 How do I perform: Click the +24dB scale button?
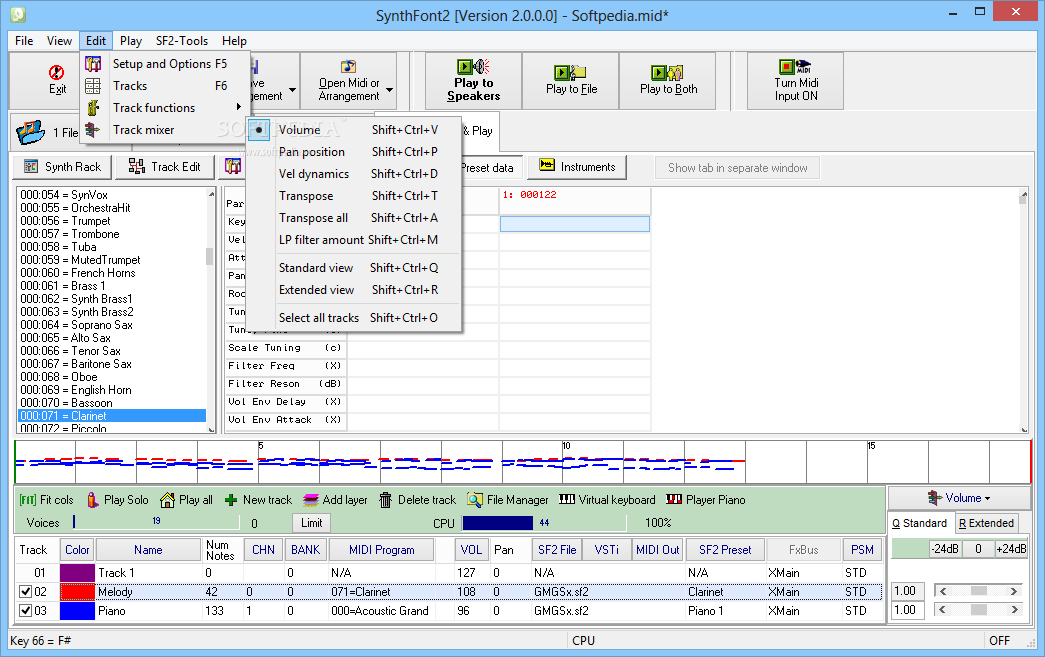[x=1011, y=548]
